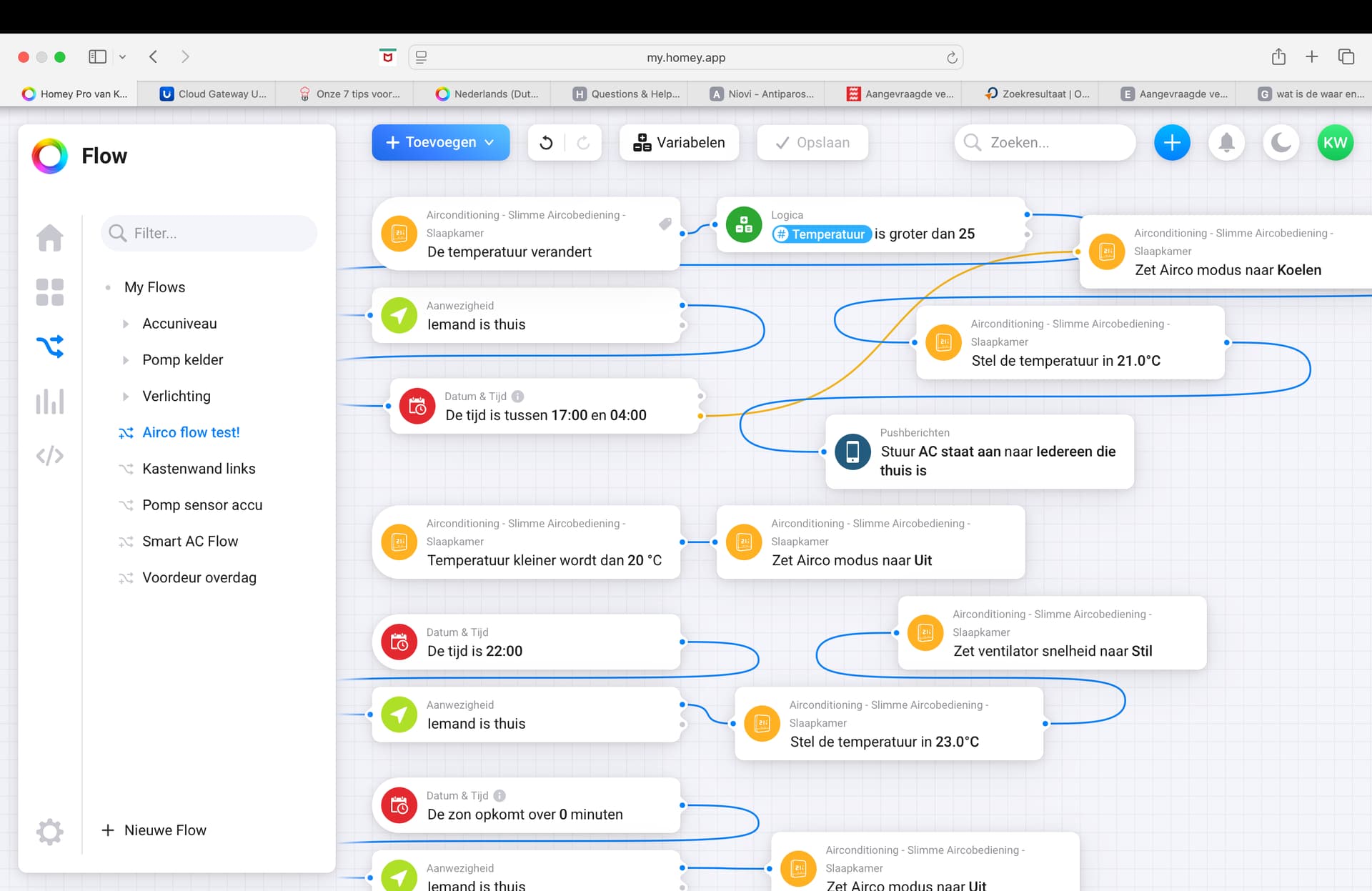This screenshot has height=891, width=1372.
Task: Open the Insights bar chart icon
Action: [x=50, y=401]
